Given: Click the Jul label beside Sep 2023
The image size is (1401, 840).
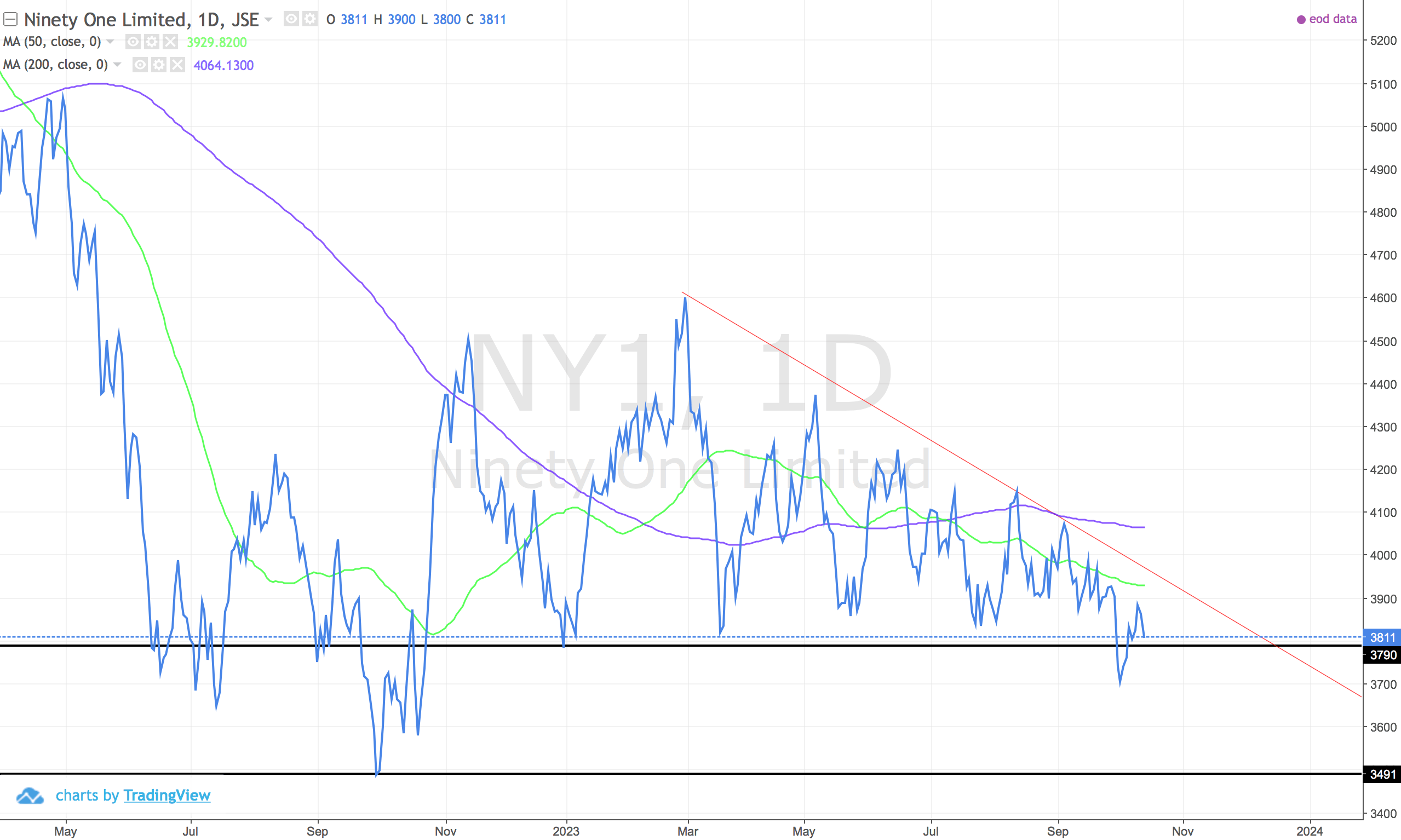Looking at the screenshot, I should coord(931,831).
